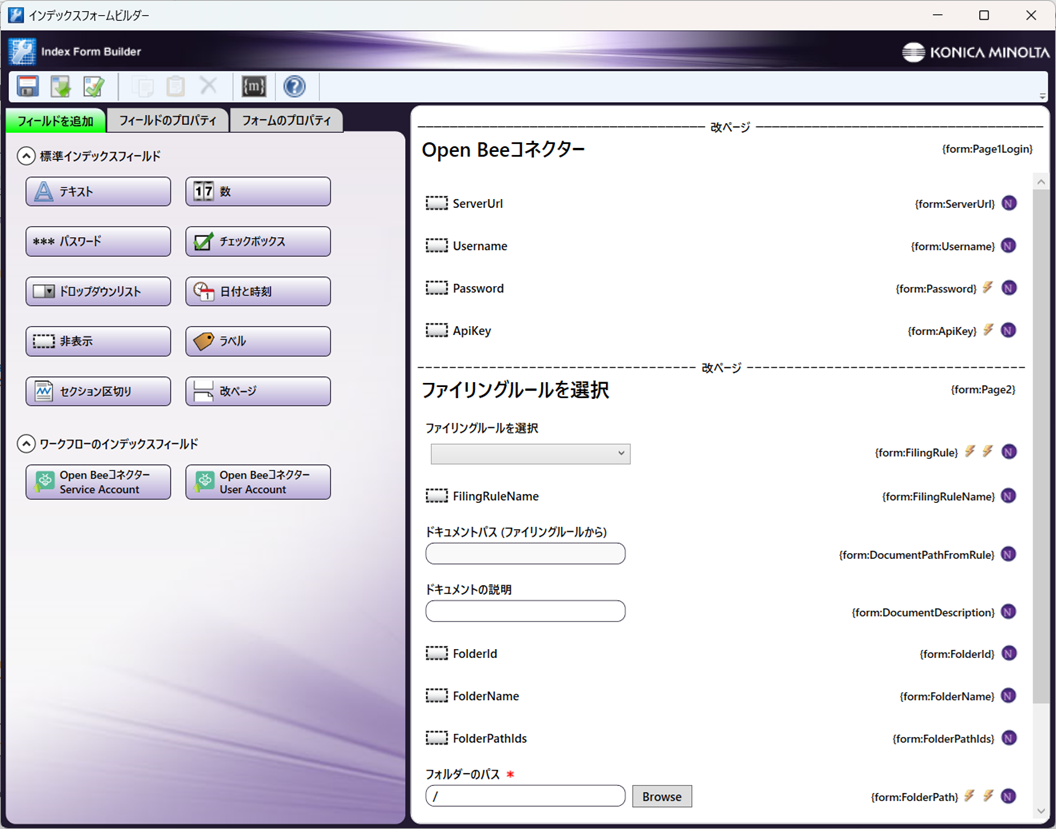Insert a metadata token via the {m} icon
Viewport: 1056px width, 829px height.
tap(254, 86)
